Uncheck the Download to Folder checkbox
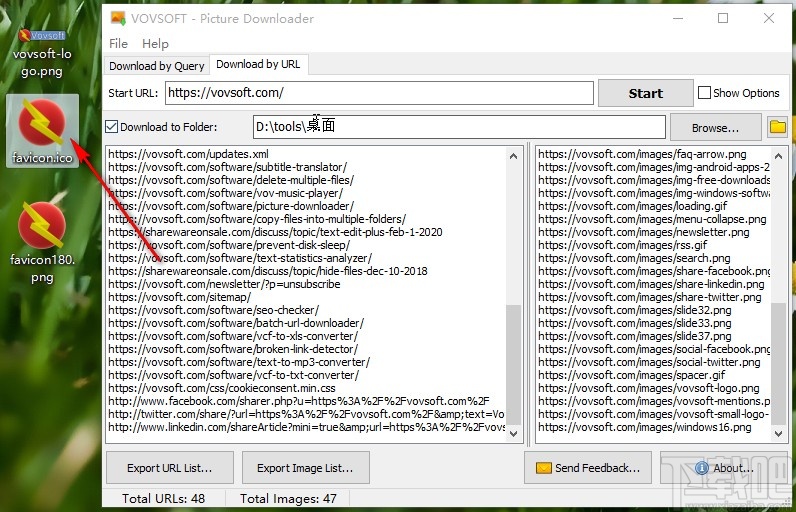 [112, 126]
